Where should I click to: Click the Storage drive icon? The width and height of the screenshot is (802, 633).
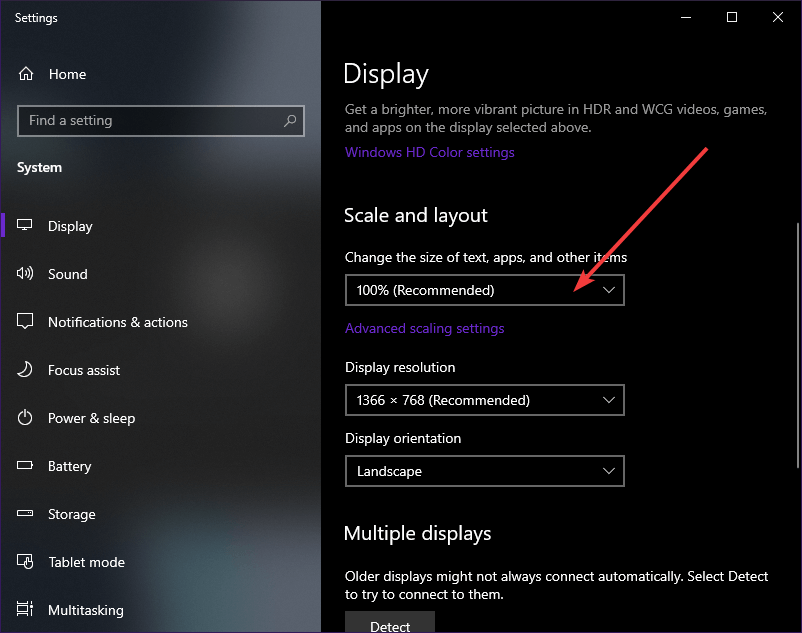26,514
